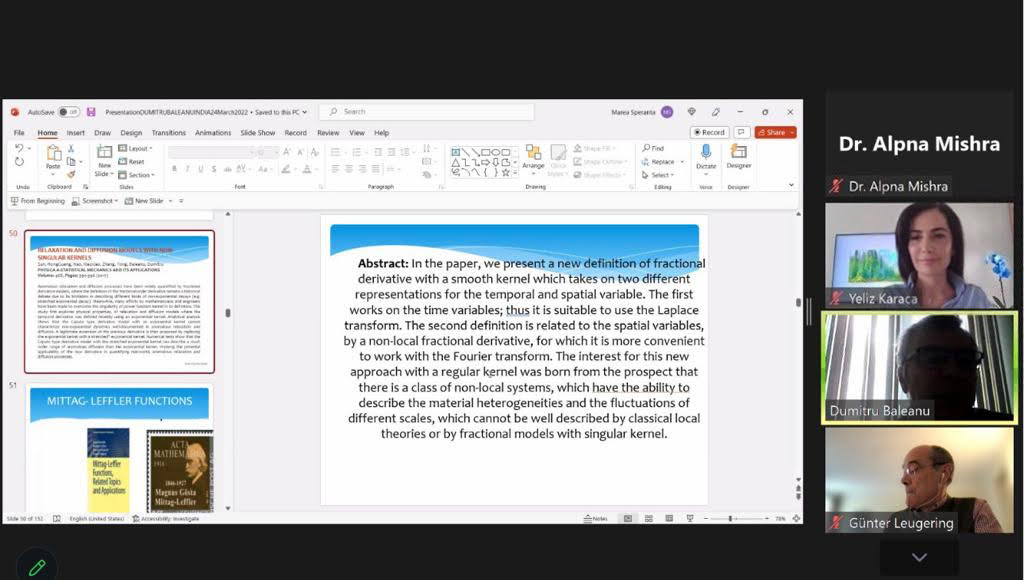Open the File menu

[19, 132]
